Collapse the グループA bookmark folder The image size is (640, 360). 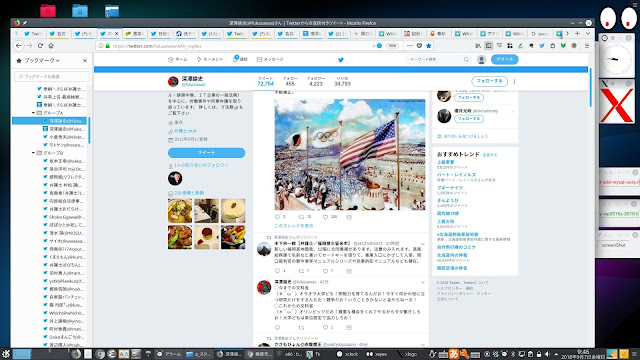pyautogui.click(x=33, y=113)
